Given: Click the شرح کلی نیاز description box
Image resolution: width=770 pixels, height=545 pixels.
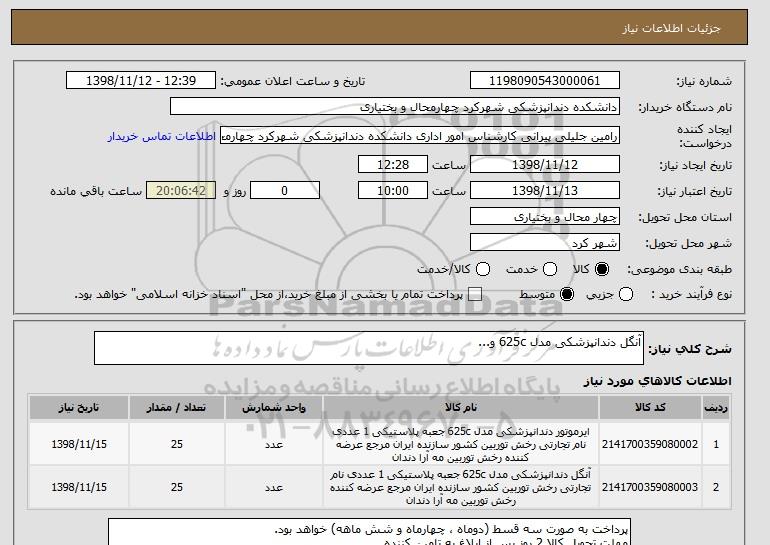Looking at the screenshot, I should tap(369, 348).
